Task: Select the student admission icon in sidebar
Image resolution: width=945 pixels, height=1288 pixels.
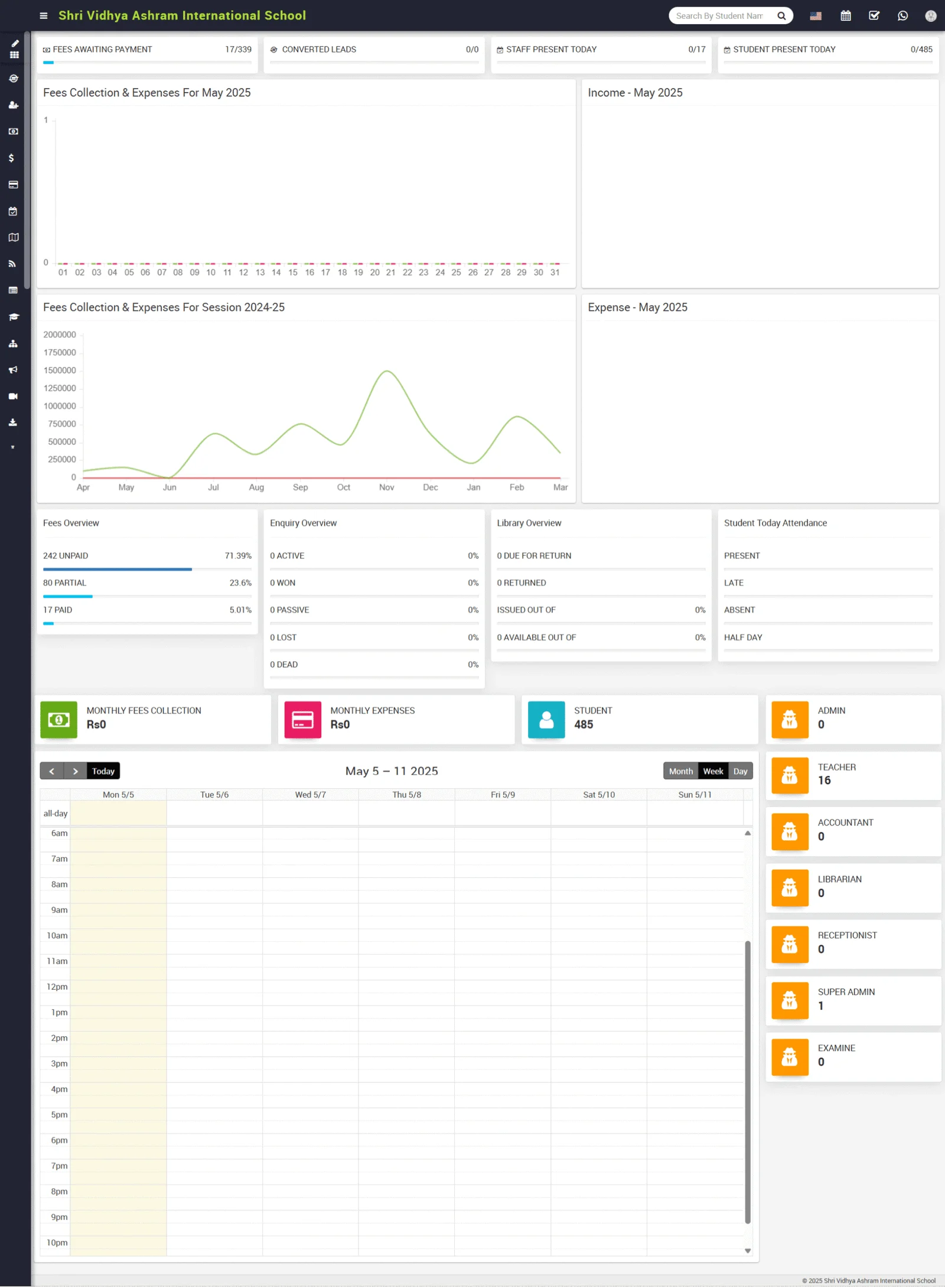Action: tap(14, 105)
